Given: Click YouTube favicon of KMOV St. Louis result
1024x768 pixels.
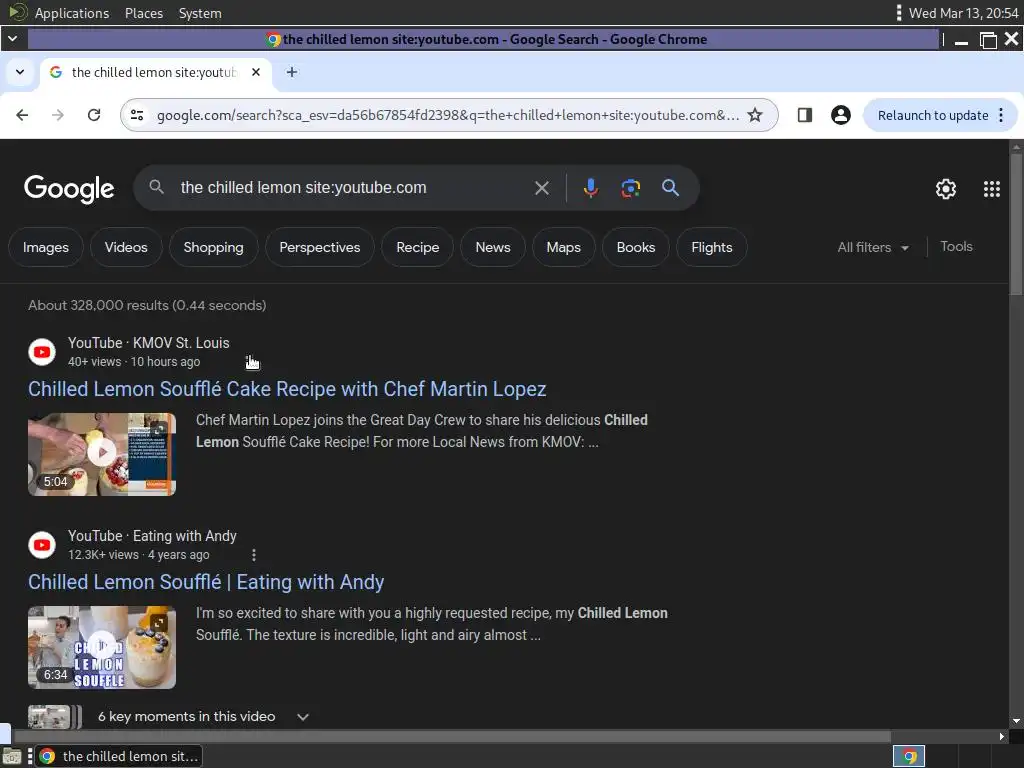Looking at the screenshot, I should click(x=42, y=352).
